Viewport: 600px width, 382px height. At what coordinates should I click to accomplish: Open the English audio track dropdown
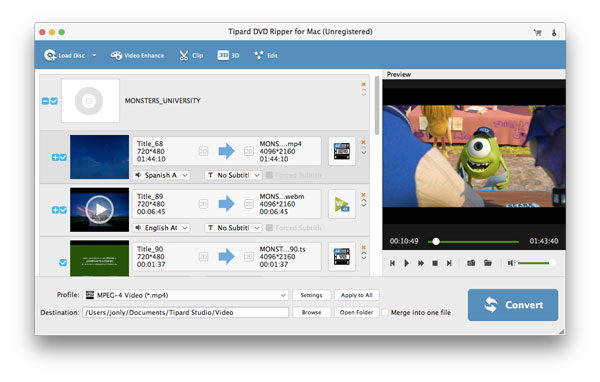[x=161, y=228]
